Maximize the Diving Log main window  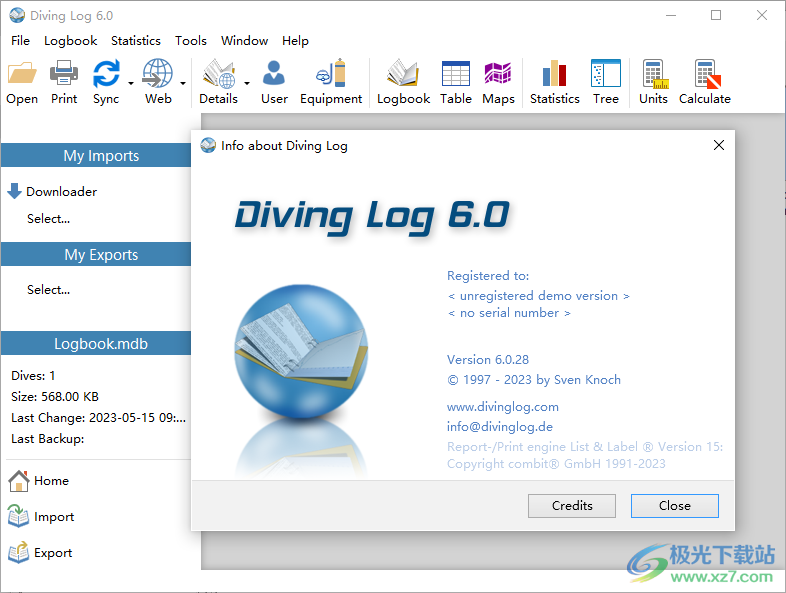point(716,16)
